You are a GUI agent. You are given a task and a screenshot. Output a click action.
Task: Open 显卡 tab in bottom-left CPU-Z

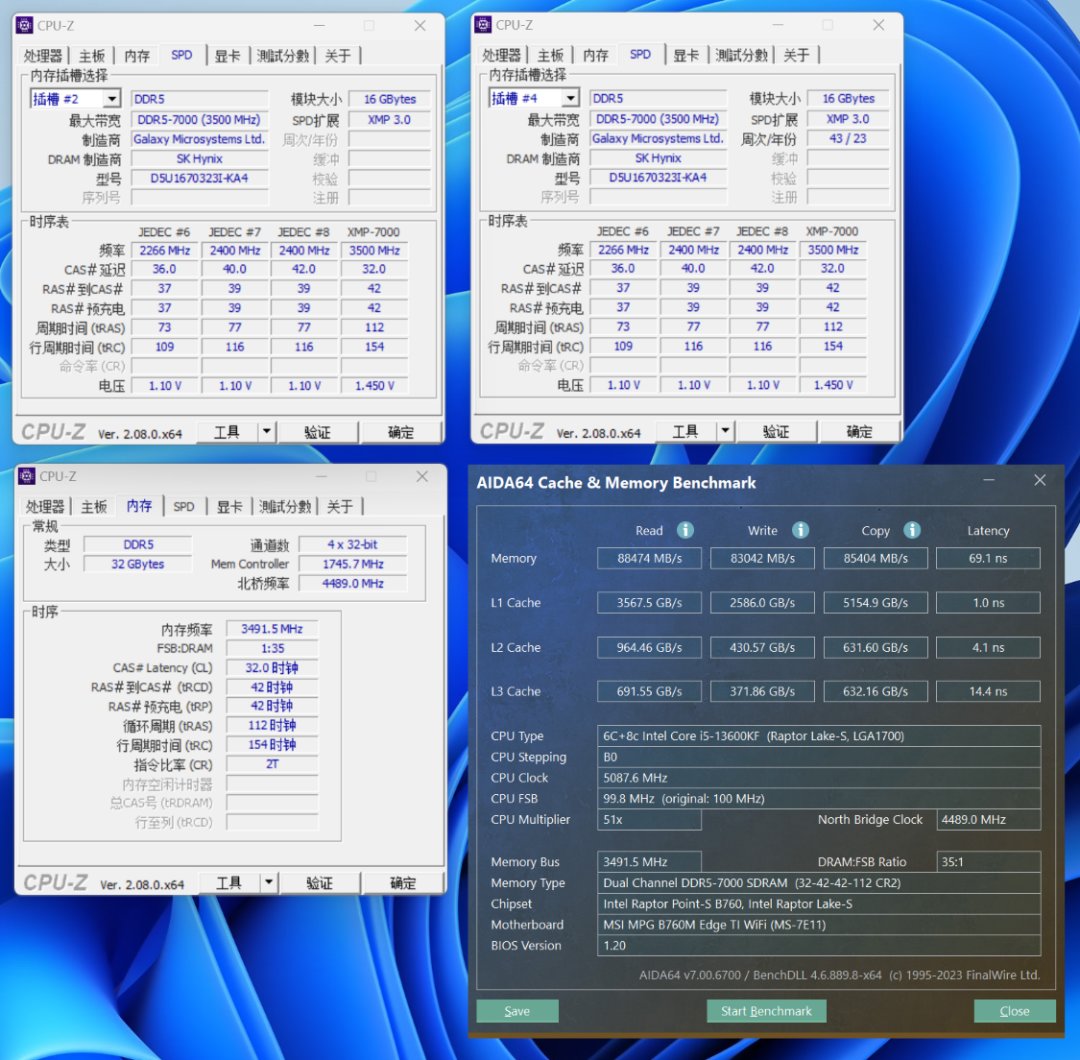229,507
